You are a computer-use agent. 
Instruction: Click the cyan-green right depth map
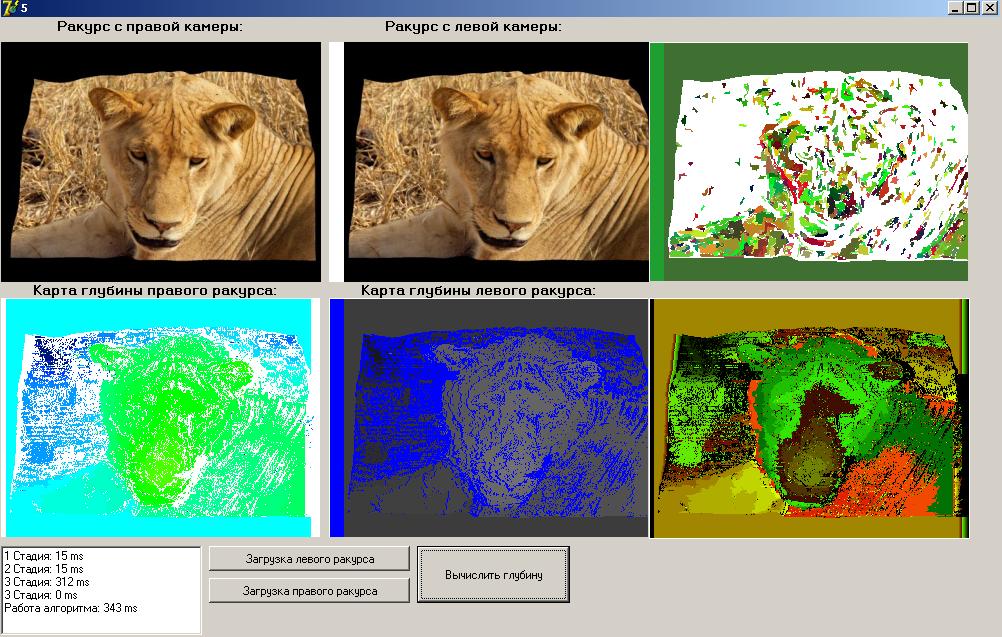click(161, 418)
